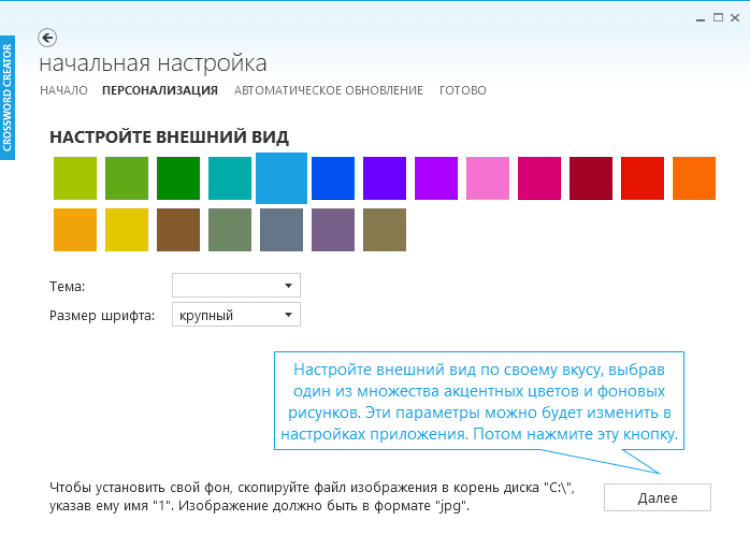Pick the brown accent swatch

(x=178, y=229)
